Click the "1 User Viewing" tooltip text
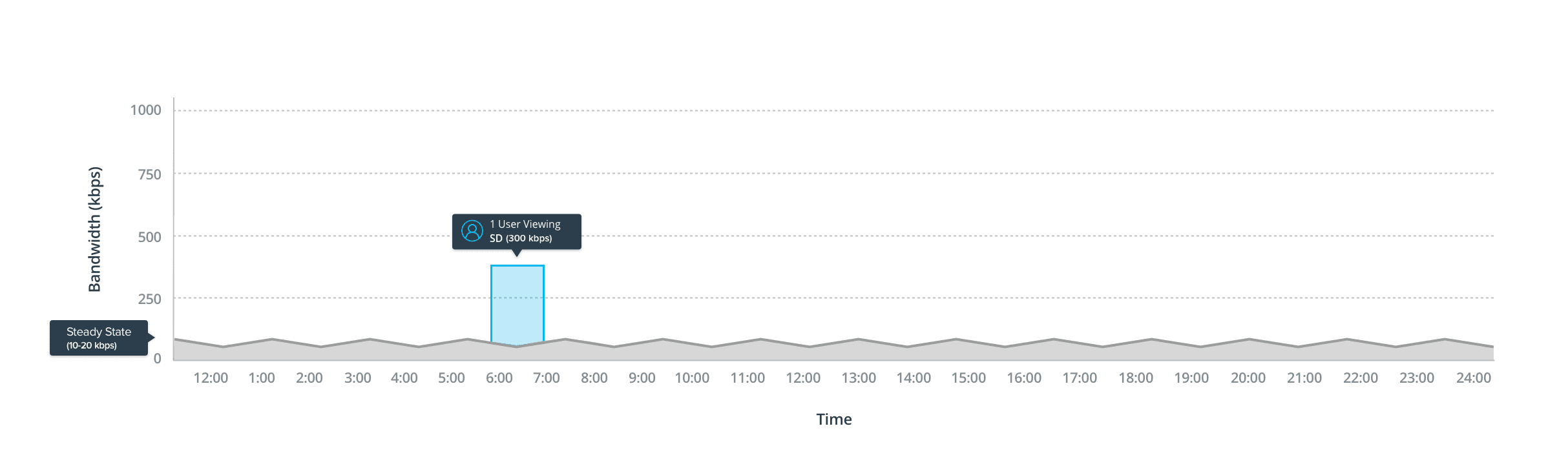Screen dimensions: 1568x466 (525, 224)
